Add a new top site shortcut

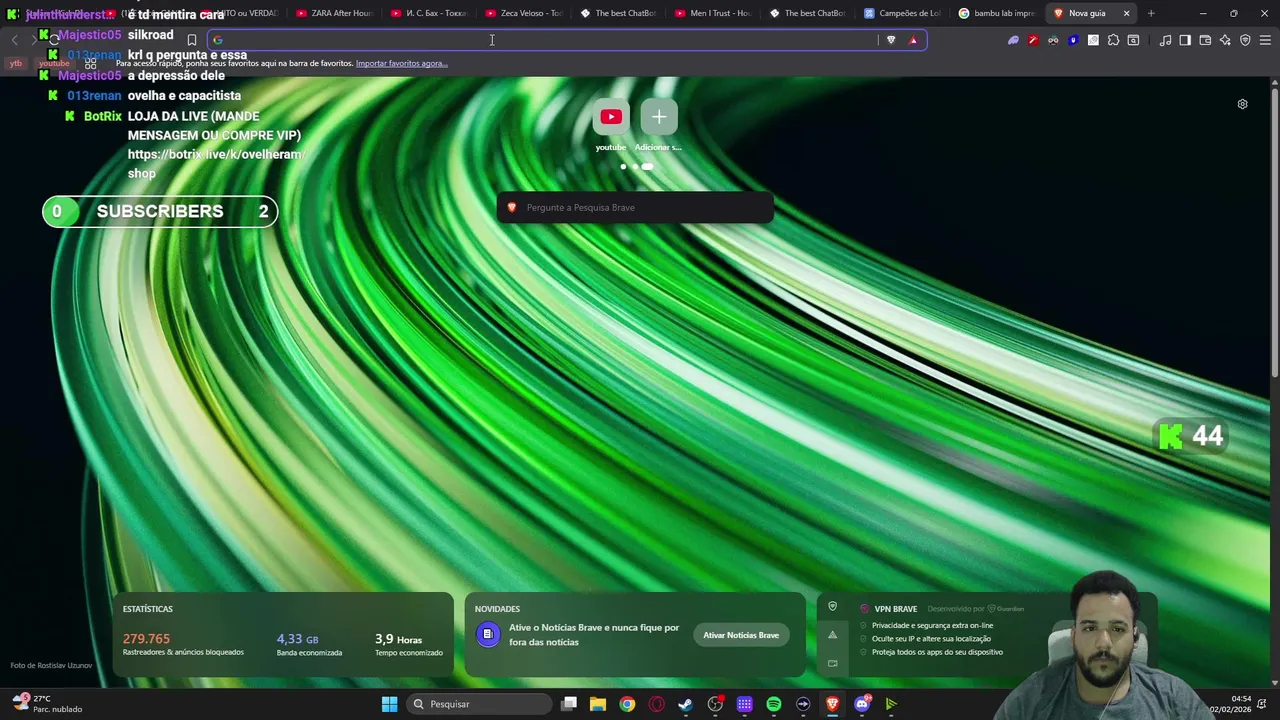click(659, 117)
